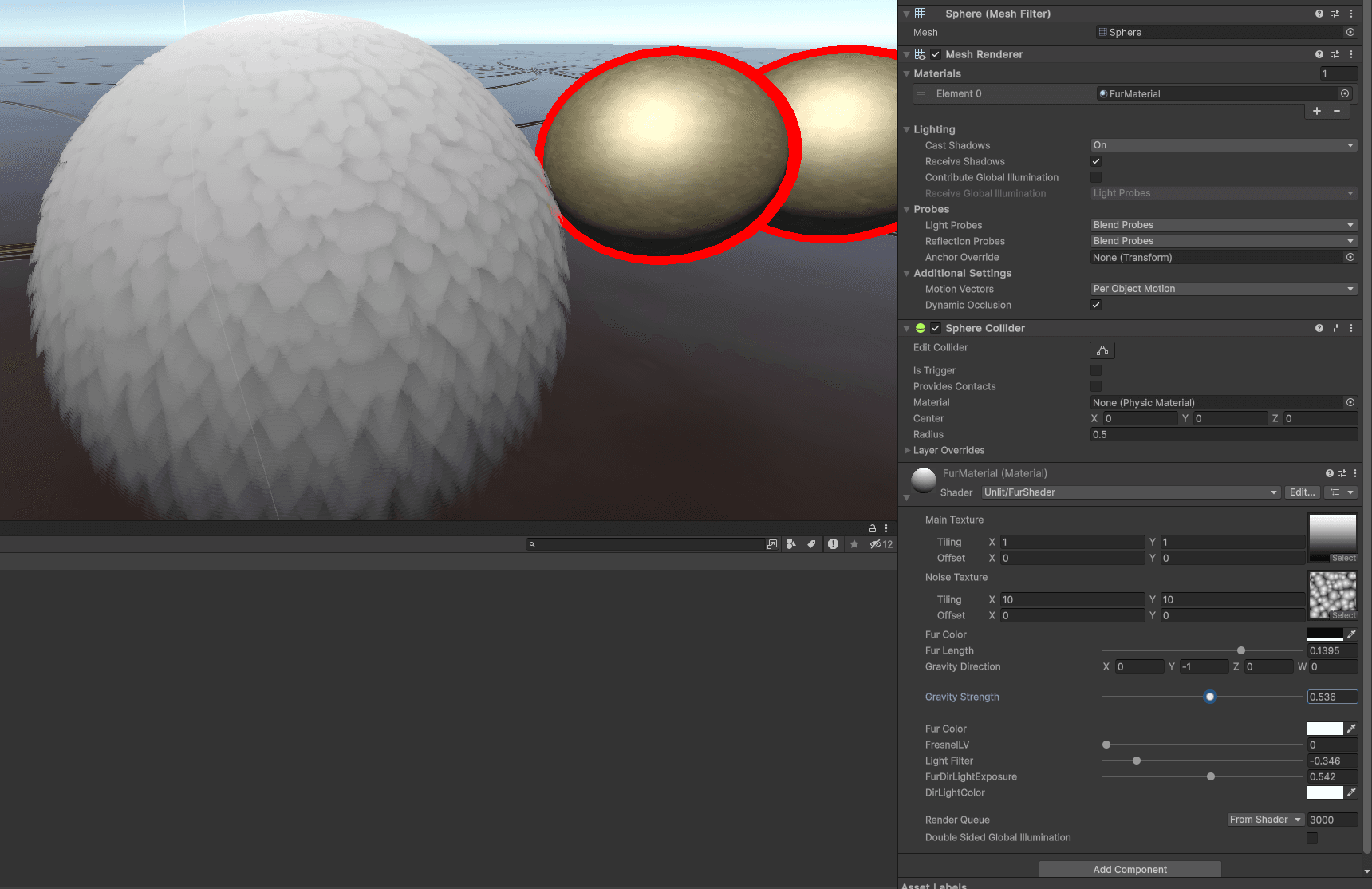Collapse the Lighting section foldout
Image resolution: width=1372 pixels, height=889 pixels.
[x=907, y=129]
